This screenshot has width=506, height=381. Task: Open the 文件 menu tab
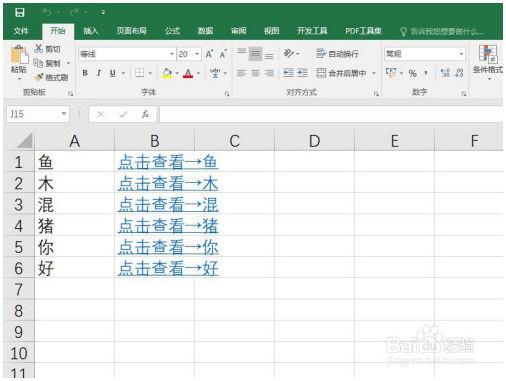click(x=21, y=31)
